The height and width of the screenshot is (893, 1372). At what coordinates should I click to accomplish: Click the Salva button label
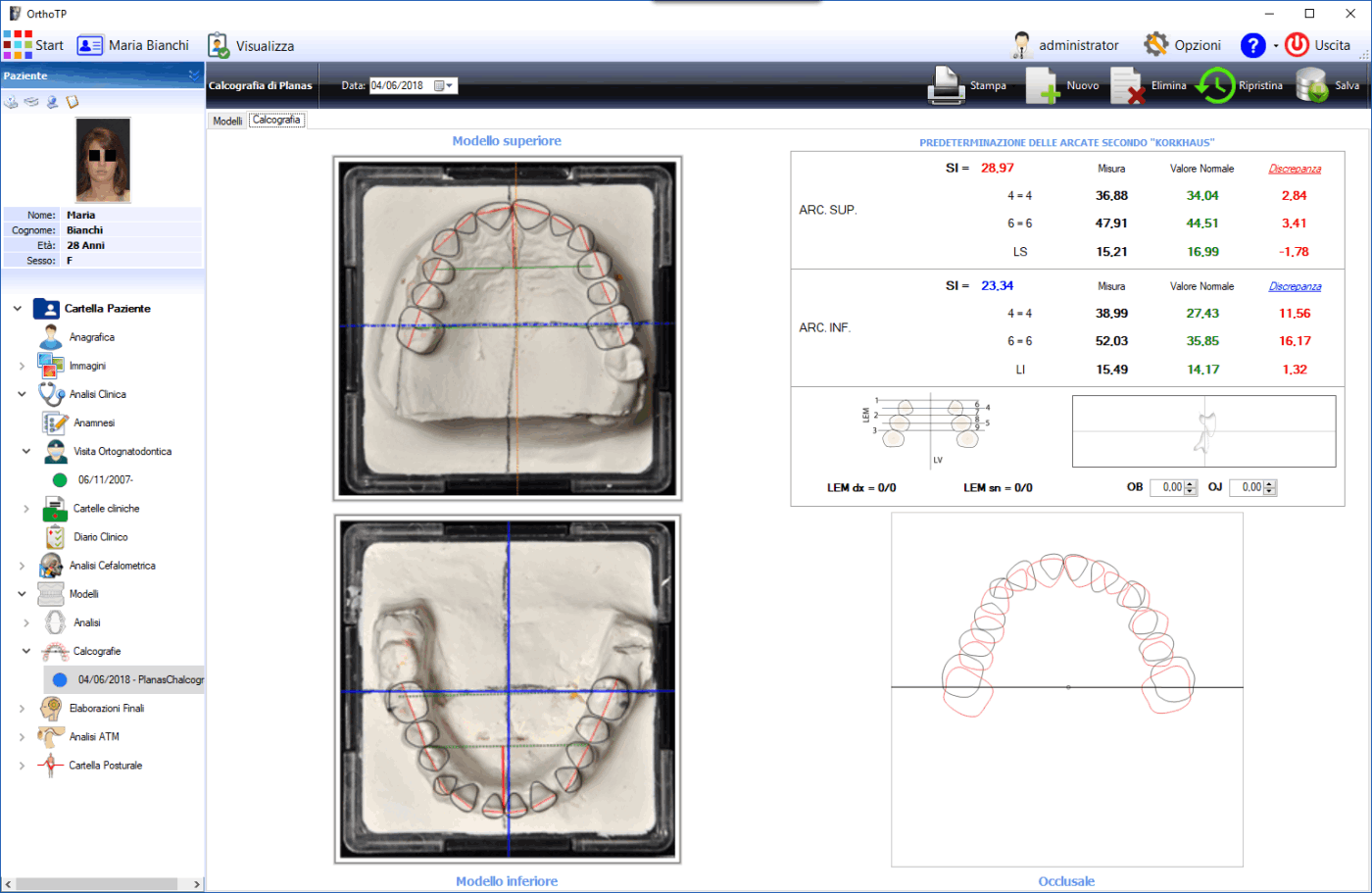click(x=1347, y=85)
